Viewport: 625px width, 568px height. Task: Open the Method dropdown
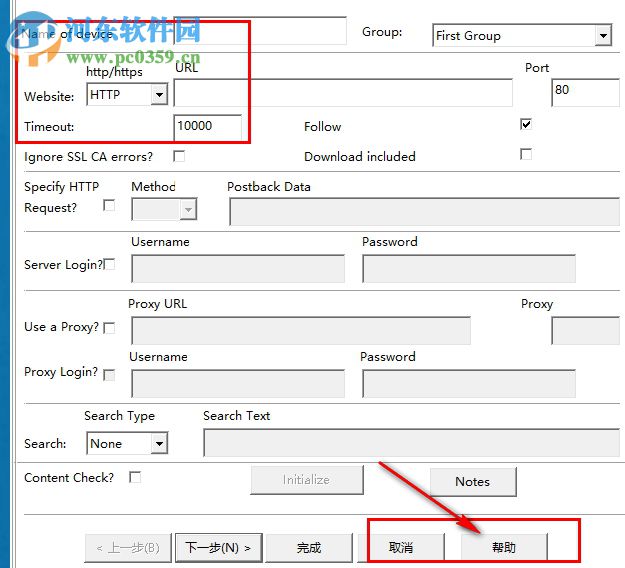click(x=164, y=209)
